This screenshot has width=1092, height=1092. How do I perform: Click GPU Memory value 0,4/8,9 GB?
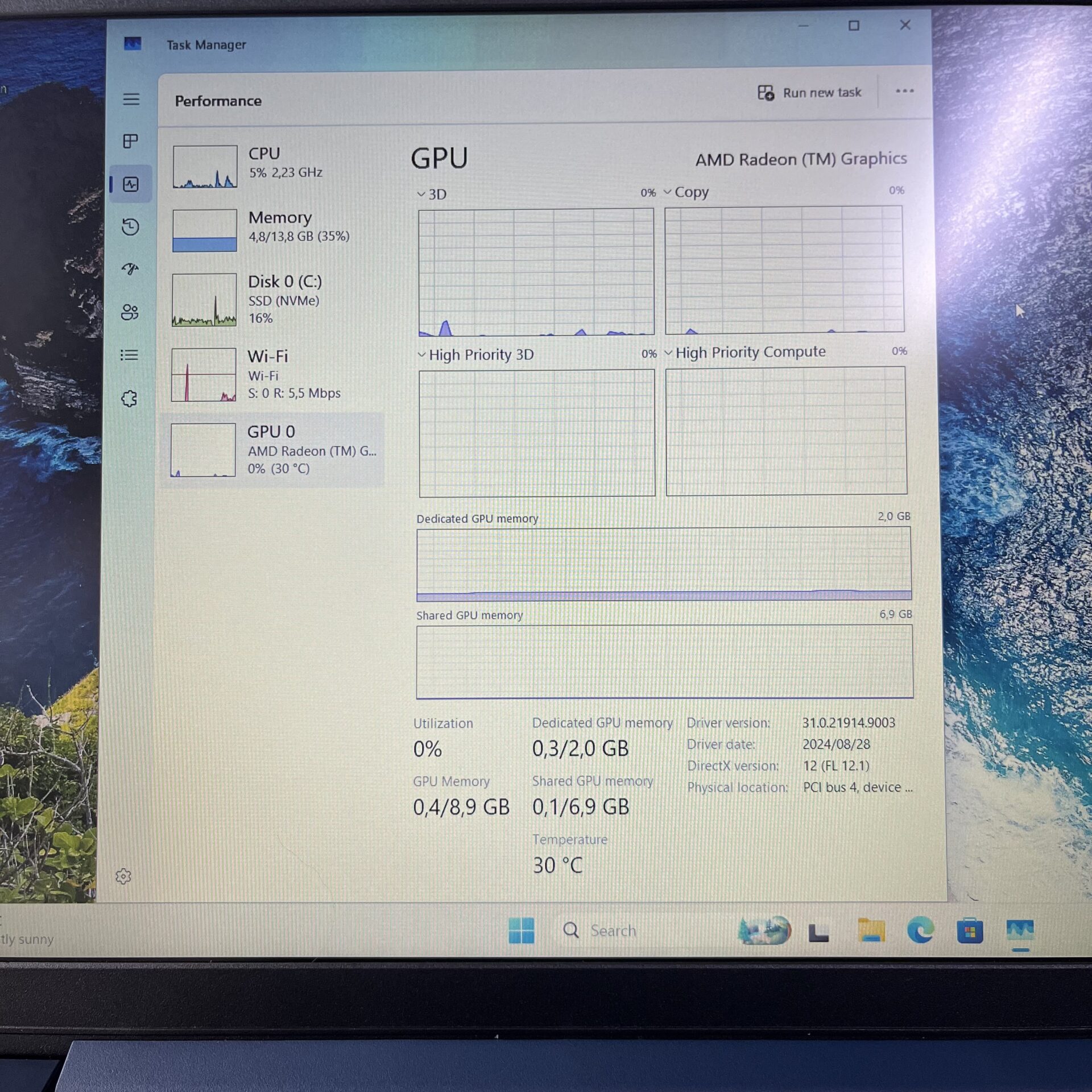[461, 807]
